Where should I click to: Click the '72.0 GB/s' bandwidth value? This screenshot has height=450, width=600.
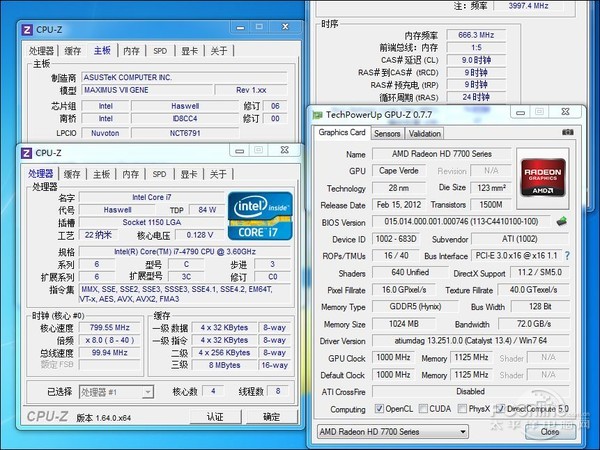coord(534,324)
